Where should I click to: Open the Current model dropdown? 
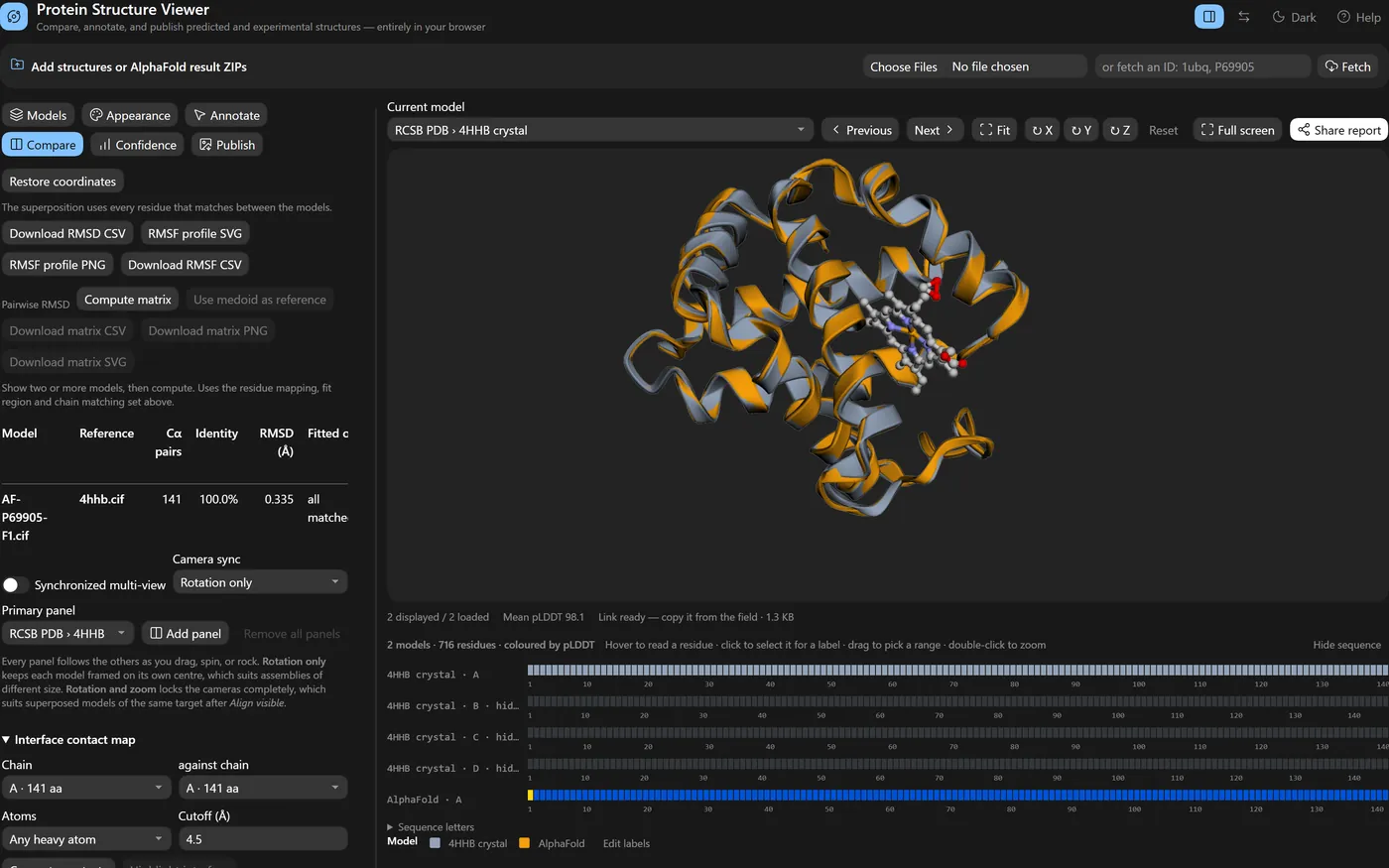600,130
